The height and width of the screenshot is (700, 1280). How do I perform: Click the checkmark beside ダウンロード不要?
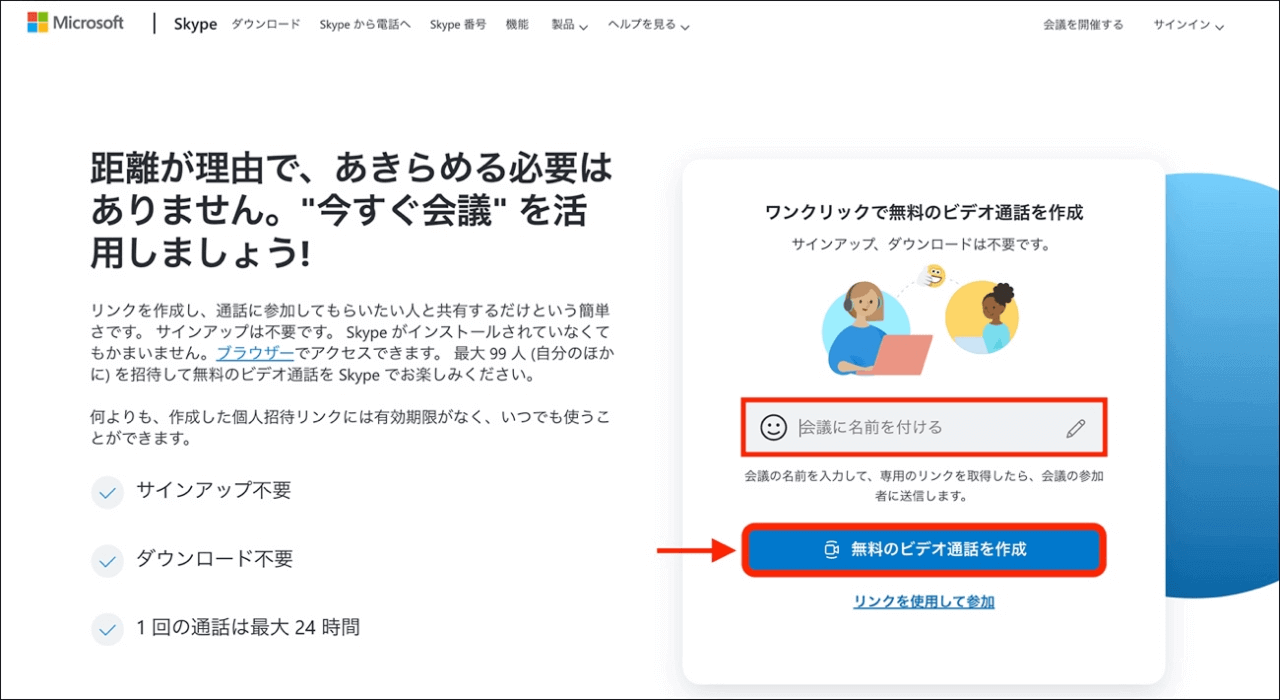(107, 561)
